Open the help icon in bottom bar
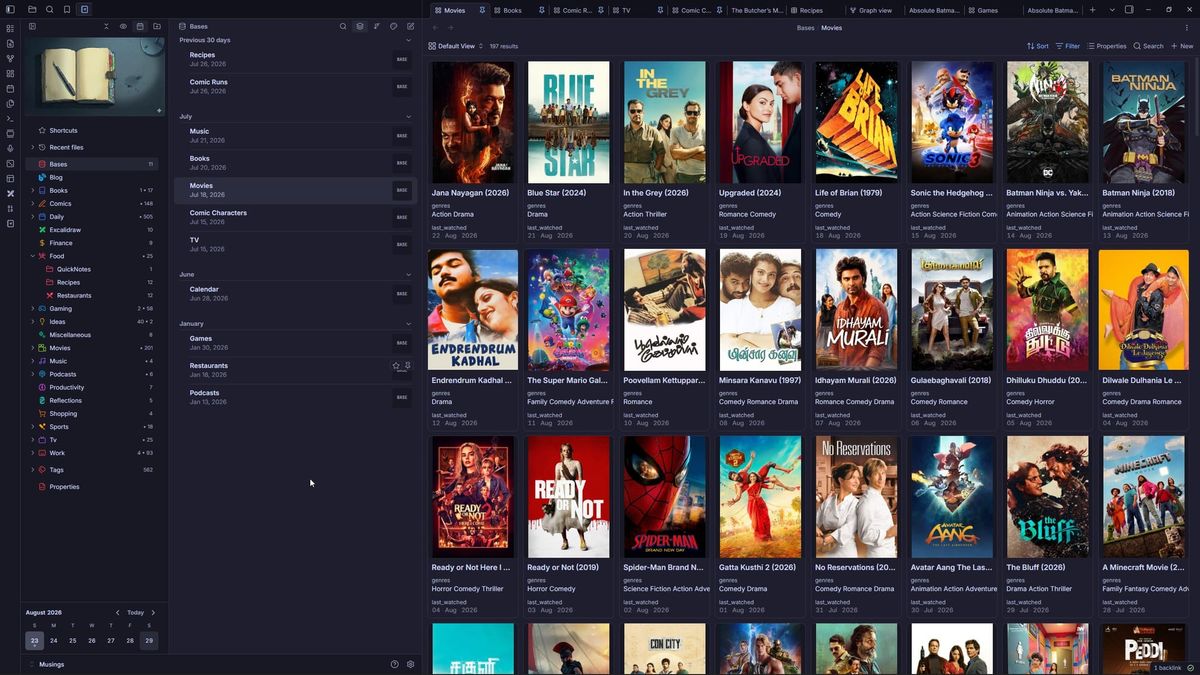This screenshot has height=675, width=1200. click(x=394, y=664)
